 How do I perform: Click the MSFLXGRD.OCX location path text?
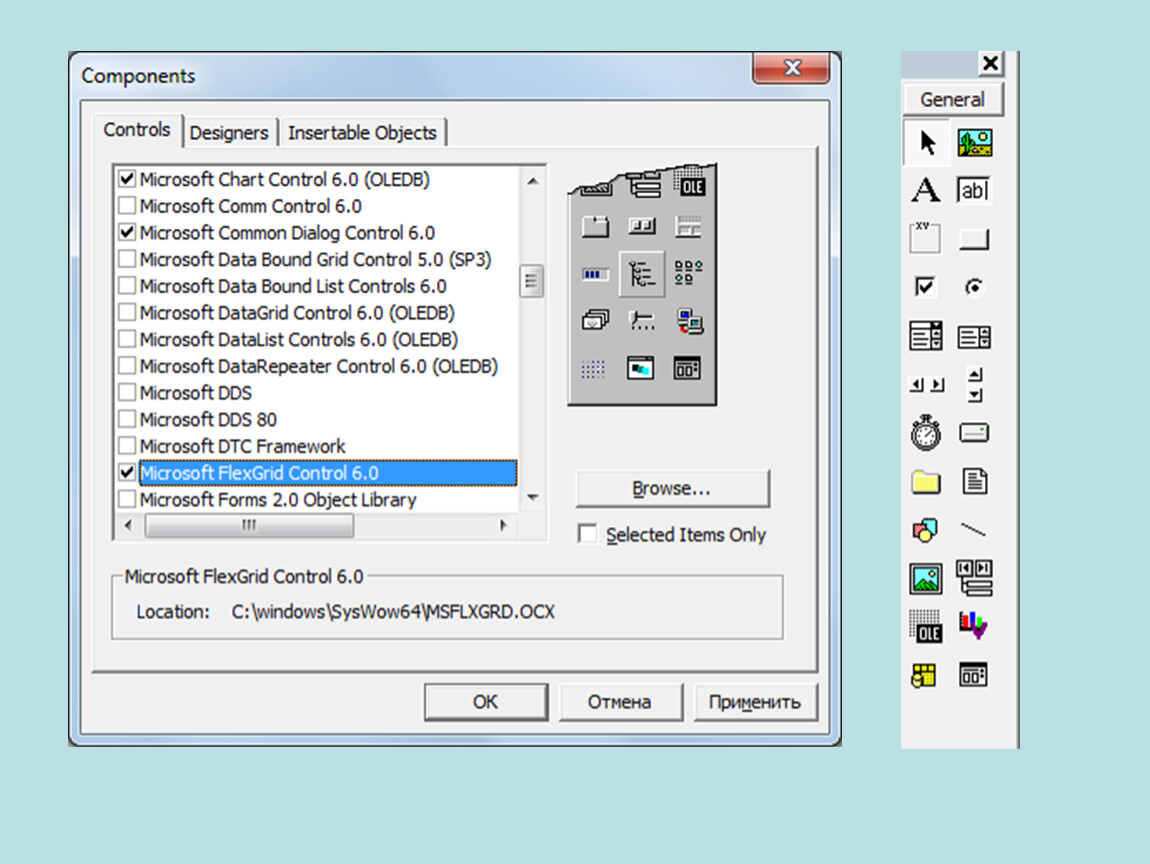[393, 612]
